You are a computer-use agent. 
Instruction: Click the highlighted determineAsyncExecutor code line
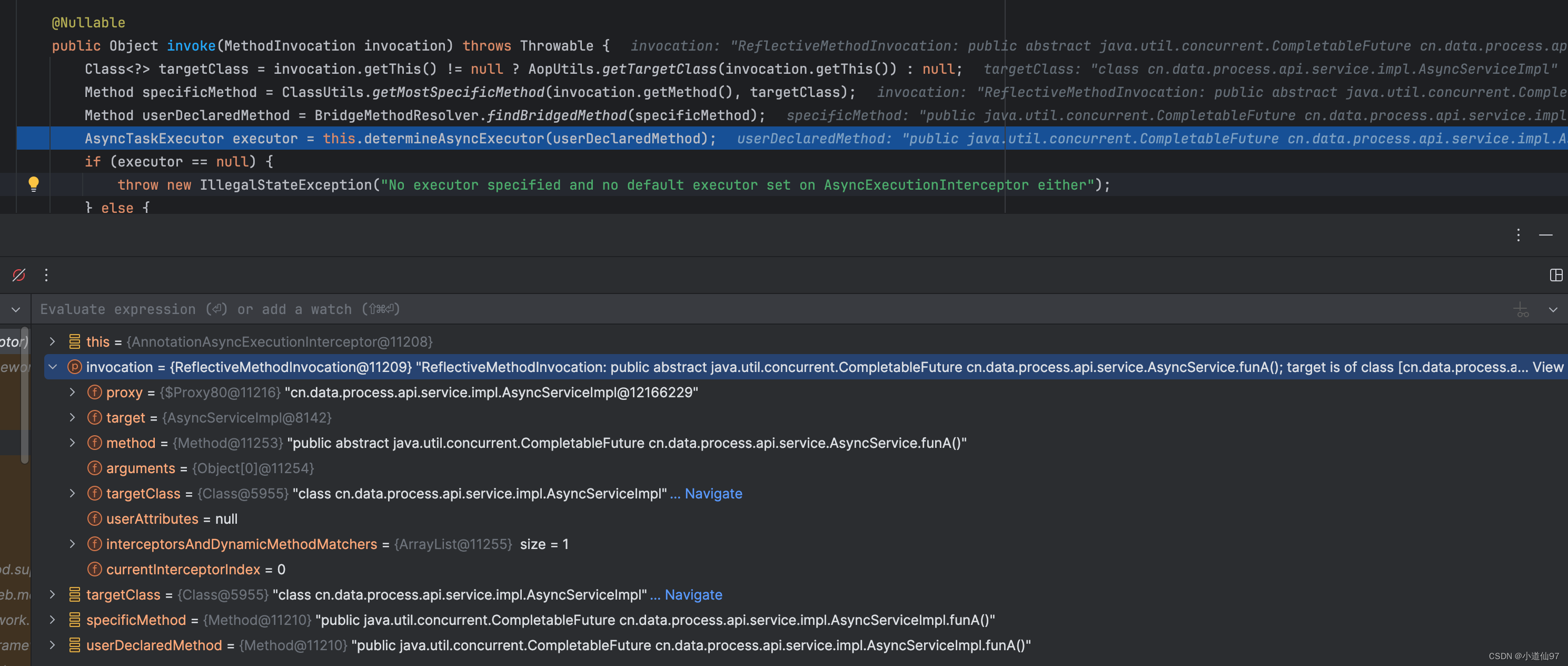click(x=792, y=139)
